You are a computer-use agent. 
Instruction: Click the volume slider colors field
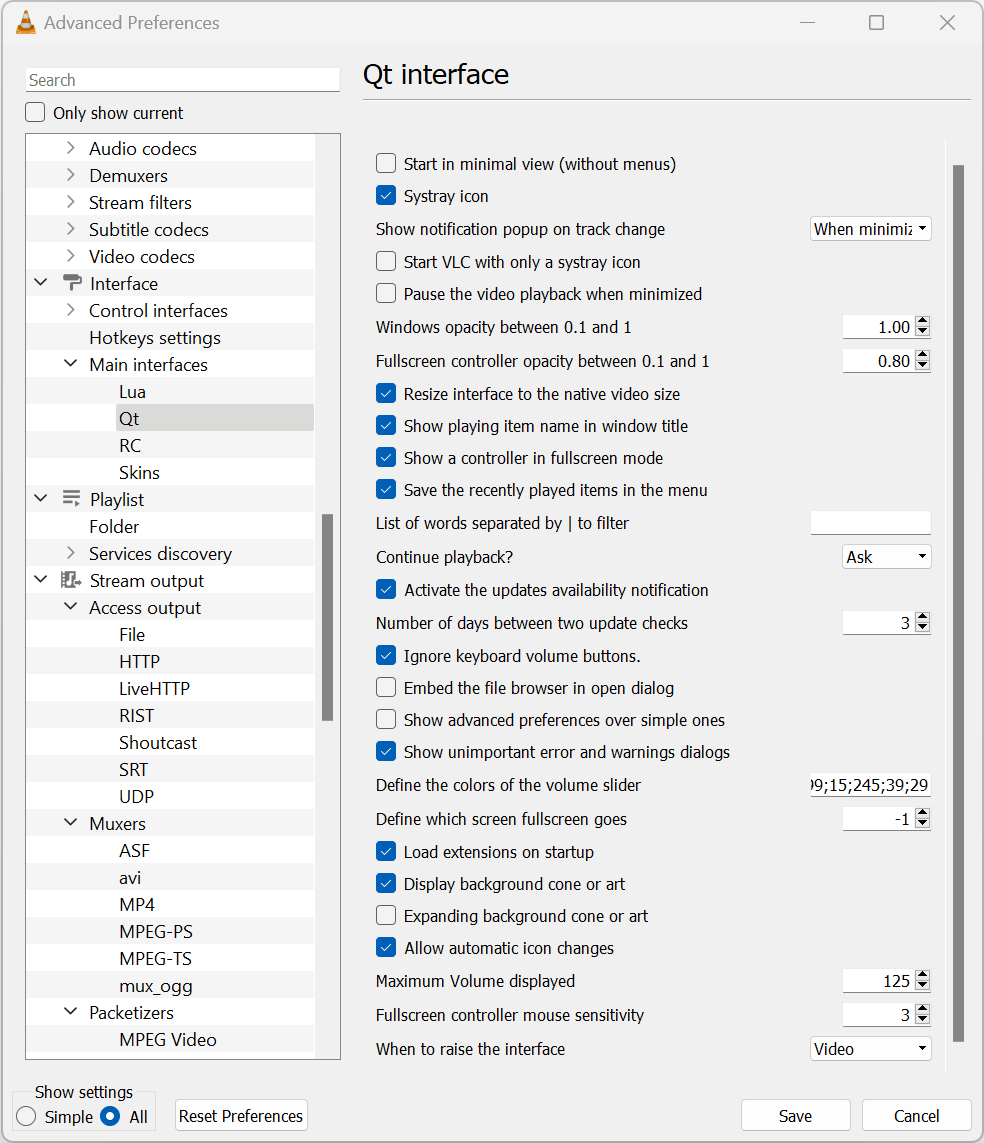(870, 785)
